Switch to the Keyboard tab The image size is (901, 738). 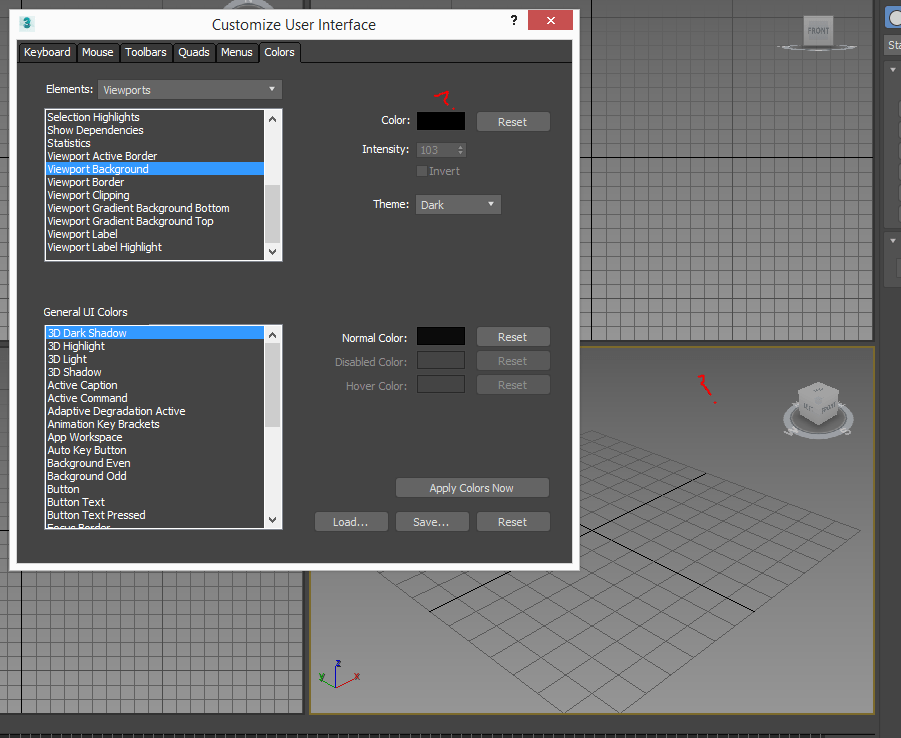[47, 52]
